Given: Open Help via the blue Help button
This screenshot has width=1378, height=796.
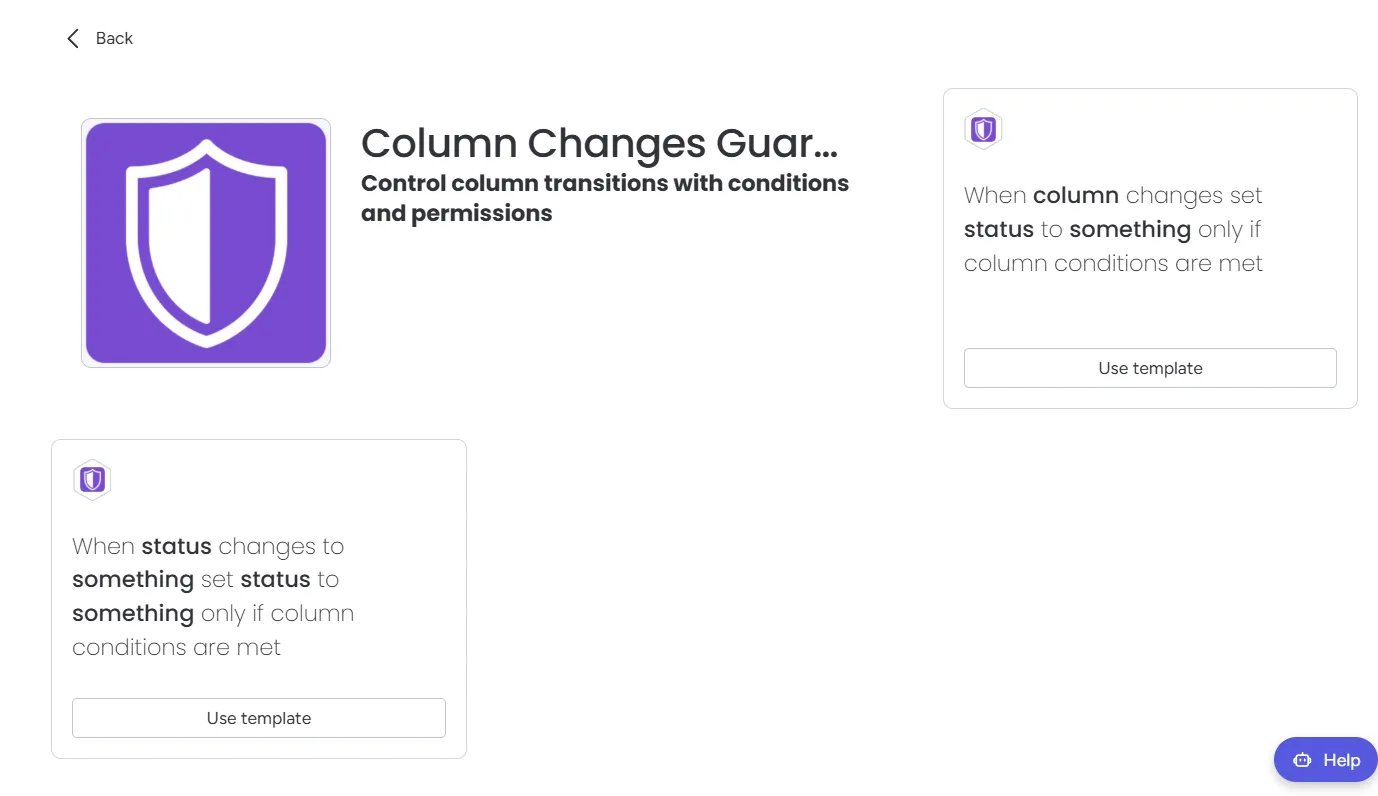Looking at the screenshot, I should click(x=1325, y=760).
